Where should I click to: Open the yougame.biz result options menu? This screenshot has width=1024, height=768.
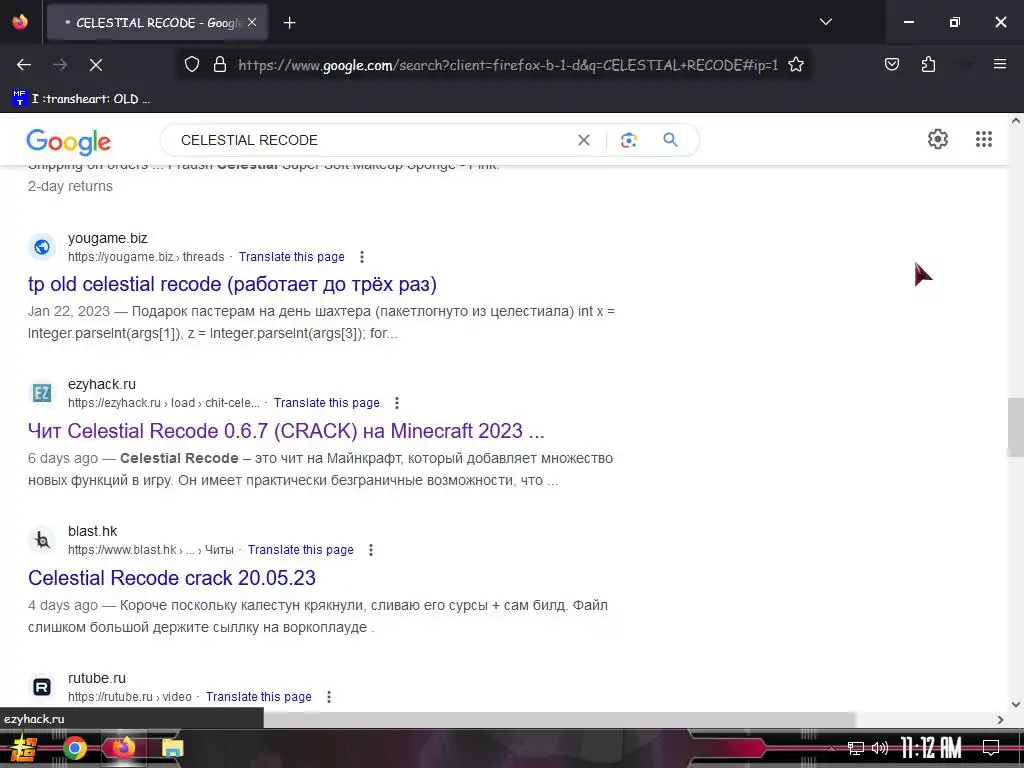pos(362,257)
